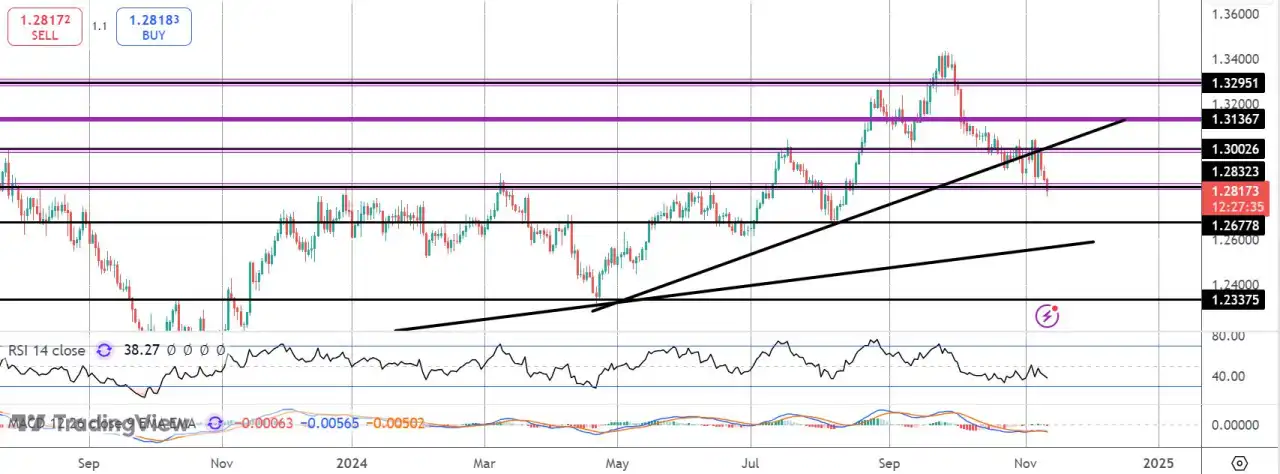This screenshot has height=474, width=1280.
Task: Click the Jul label on time axis
Action: (750, 463)
